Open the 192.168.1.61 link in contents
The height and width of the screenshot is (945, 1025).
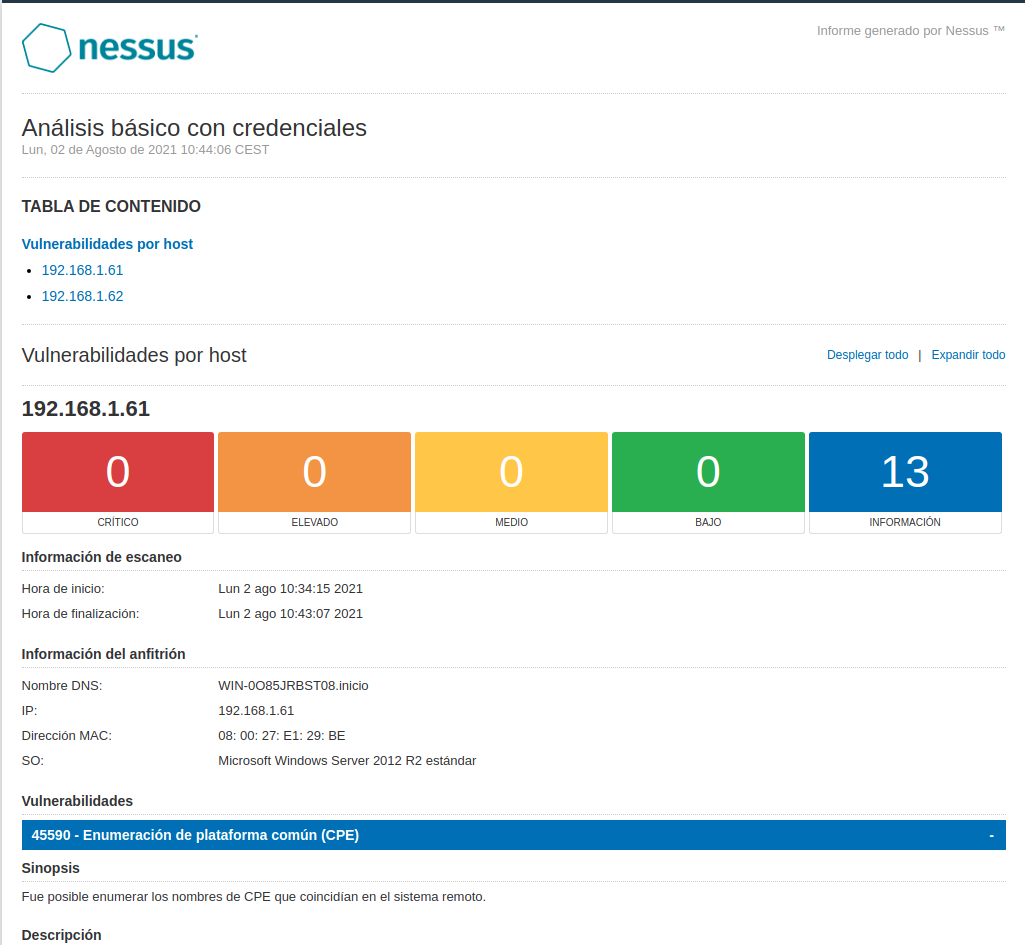click(82, 270)
